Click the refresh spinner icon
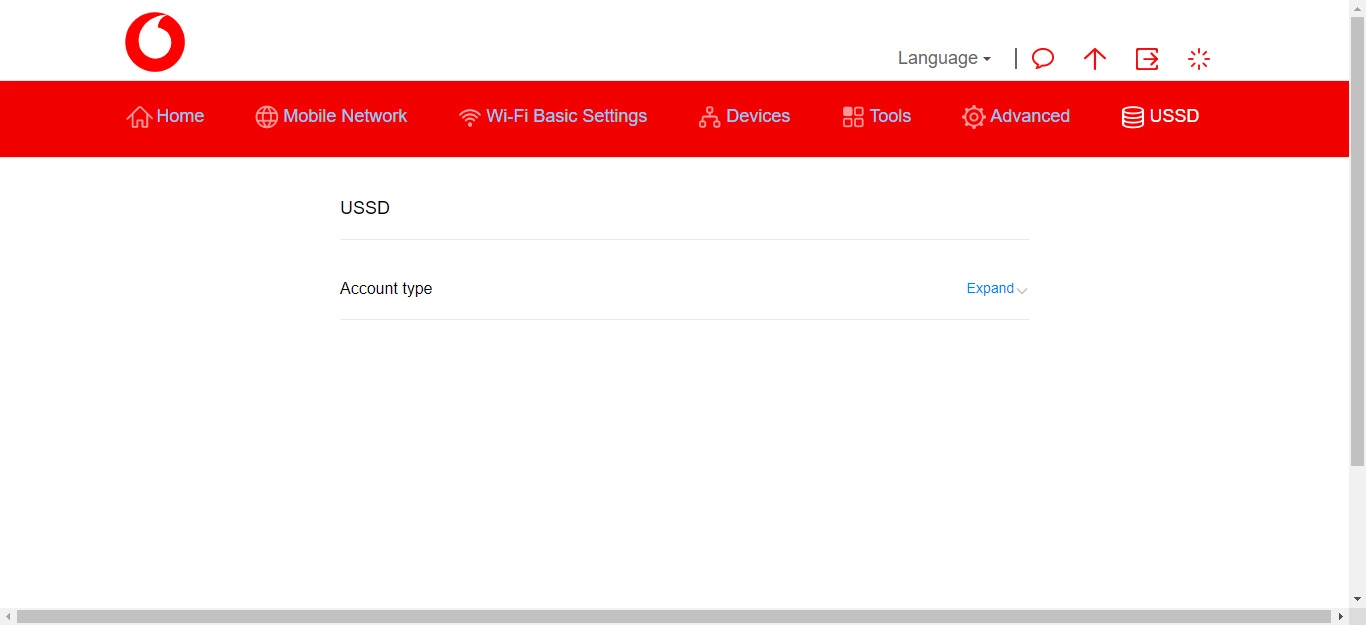The image size is (1366, 625). 1199,59
